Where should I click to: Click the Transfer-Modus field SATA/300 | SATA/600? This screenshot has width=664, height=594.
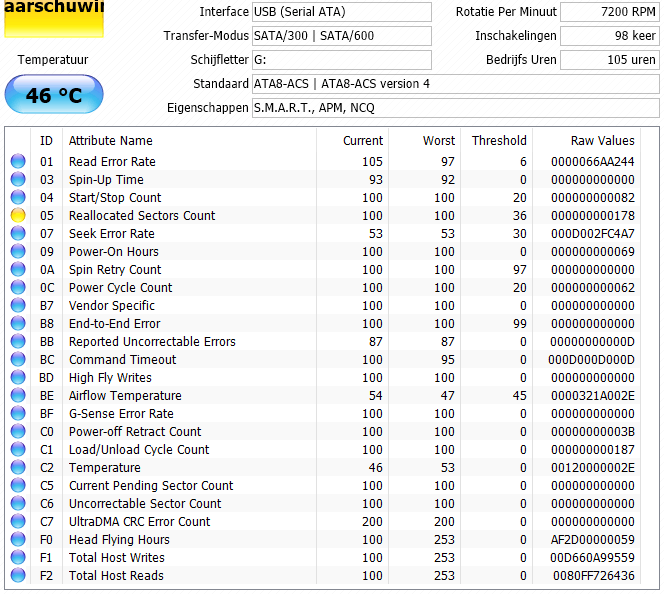click(342, 36)
